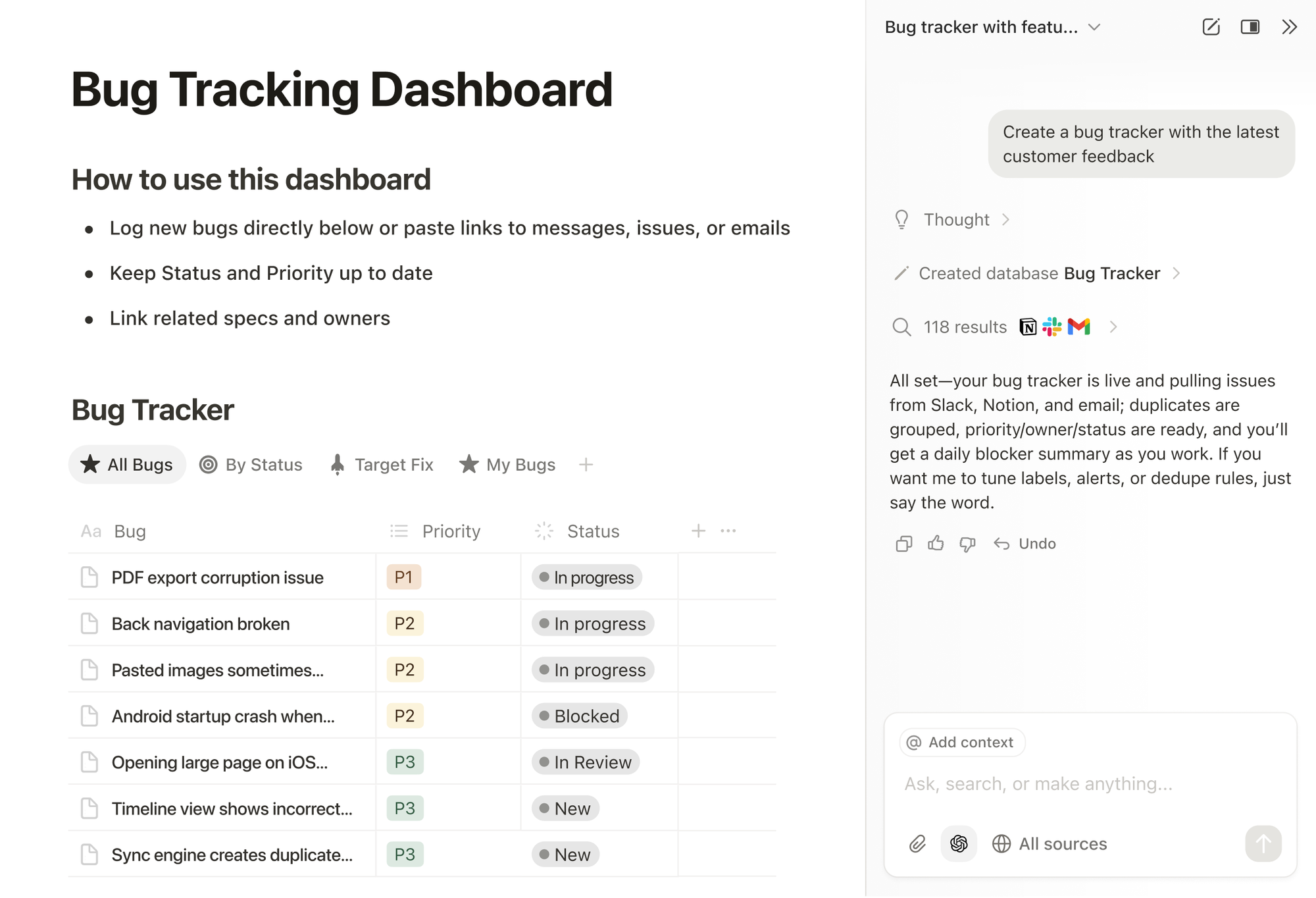Image resolution: width=1316 pixels, height=898 pixels.
Task: Click the Add context button
Action: [961, 742]
